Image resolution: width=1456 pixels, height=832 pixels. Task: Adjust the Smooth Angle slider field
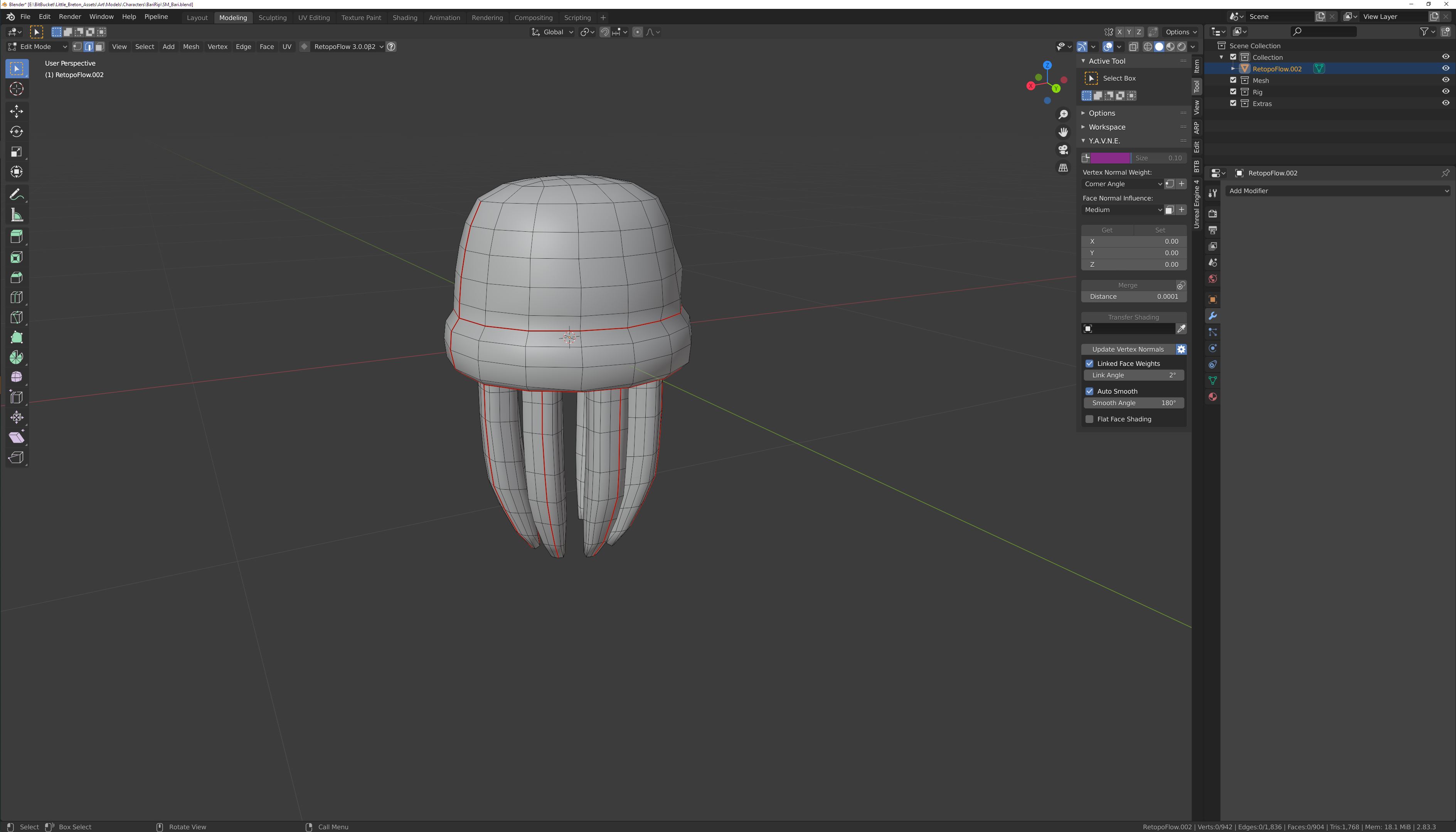click(1134, 403)
